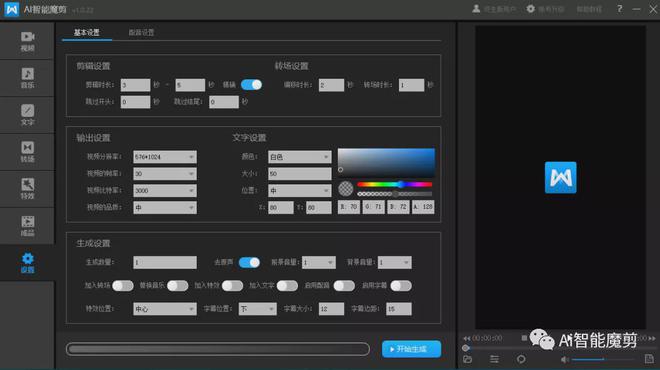This screenshot has height=370, width=660.
Task: Click the app logo in the preview area
Action: click(x=561, y=178)
